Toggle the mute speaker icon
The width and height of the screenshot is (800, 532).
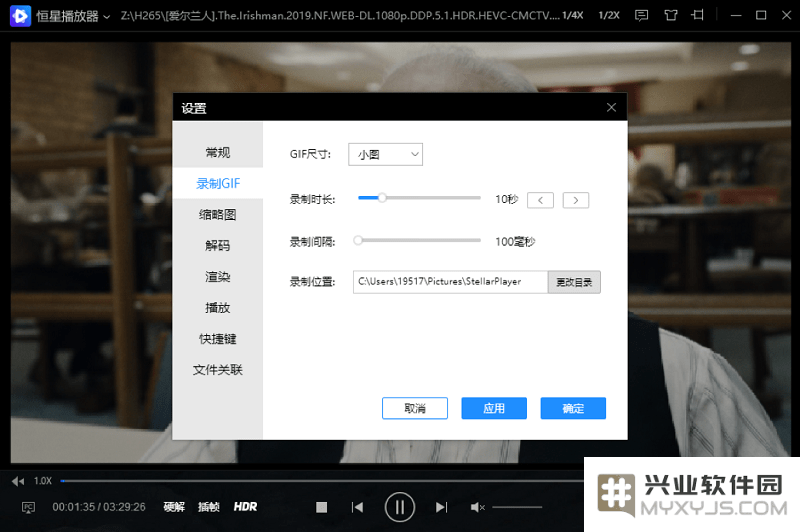click(x=478, y=507)
